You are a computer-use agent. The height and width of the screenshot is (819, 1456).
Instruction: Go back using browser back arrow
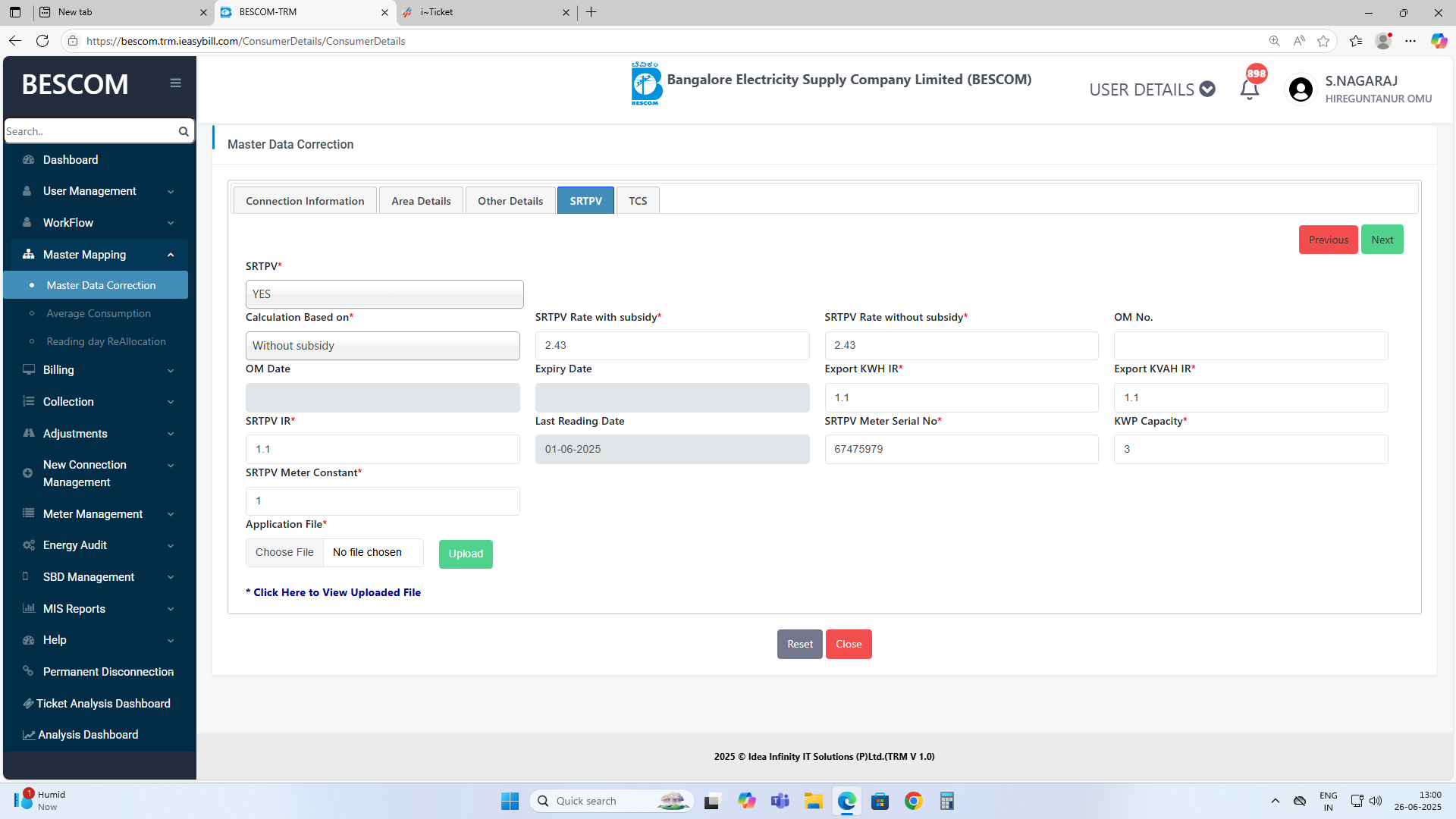click(x=15, y=41)
